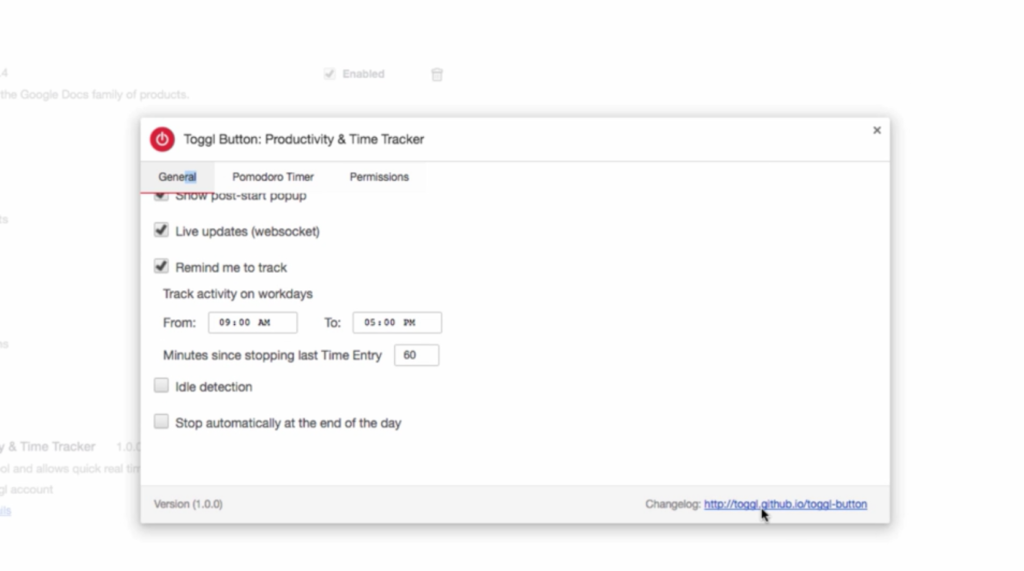This screenshot has width=1024, height=571.
Task: Toggle the Show post-start popup checkbox
Action: 161,195
